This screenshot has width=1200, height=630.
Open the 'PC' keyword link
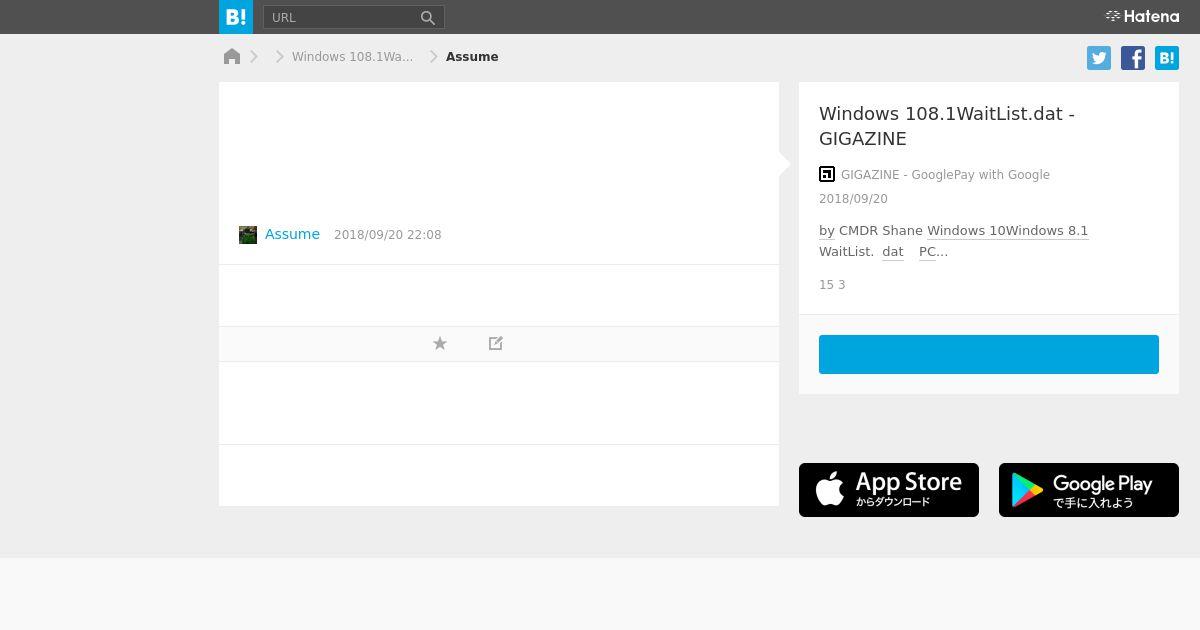click(x=927, y=252)
